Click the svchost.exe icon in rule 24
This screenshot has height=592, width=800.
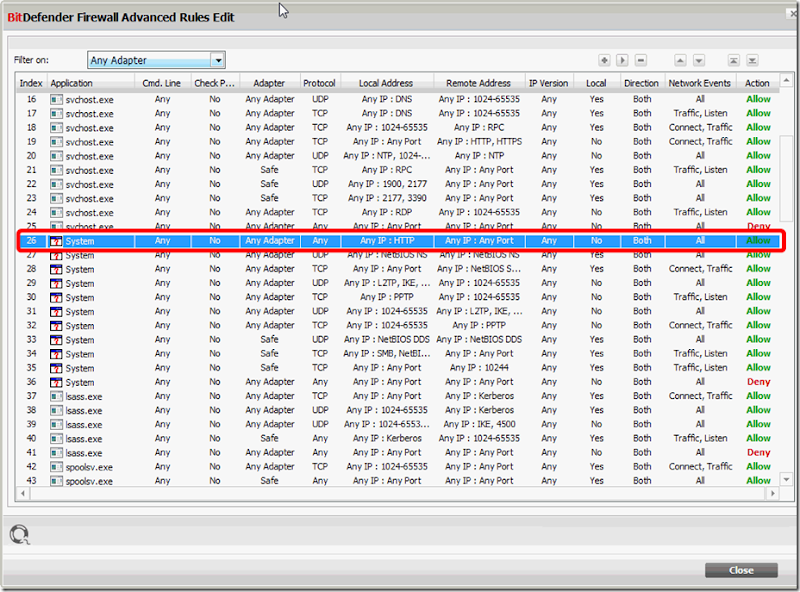[x=56, y=212]
